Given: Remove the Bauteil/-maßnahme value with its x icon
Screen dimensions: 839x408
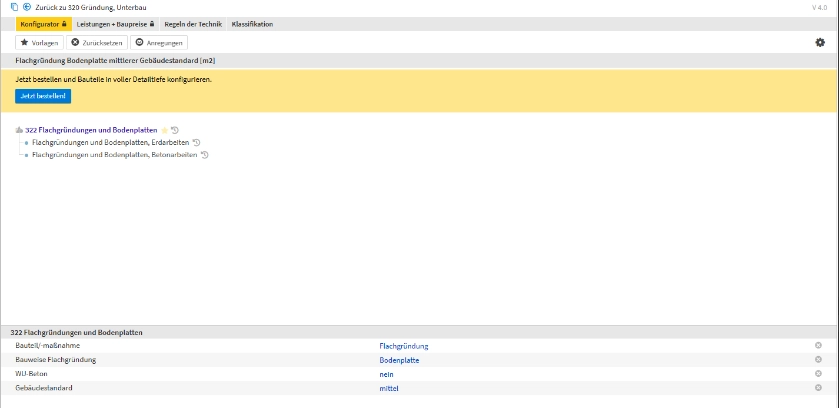Looking at the screenshot, I should click(818, 345).
